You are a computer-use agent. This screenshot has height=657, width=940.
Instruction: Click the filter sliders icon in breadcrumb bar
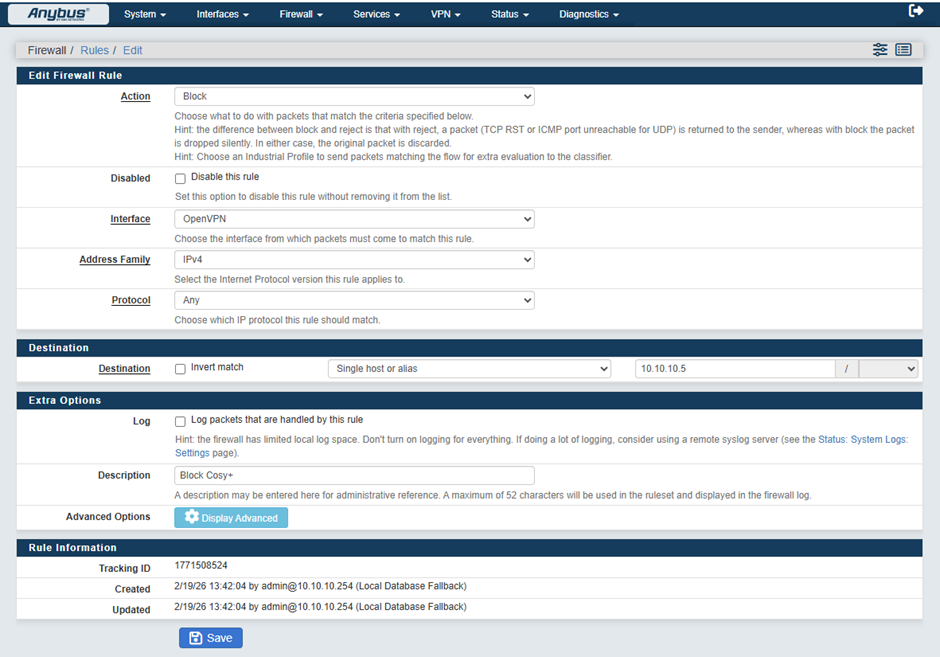[880, 50]
